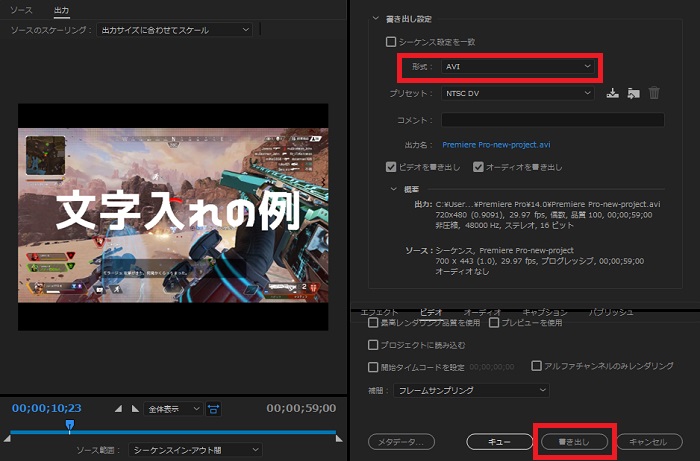This screenshot has height=461, width=700.
Task: Click the delete preset trash icon
Action: tap(654, 93)
